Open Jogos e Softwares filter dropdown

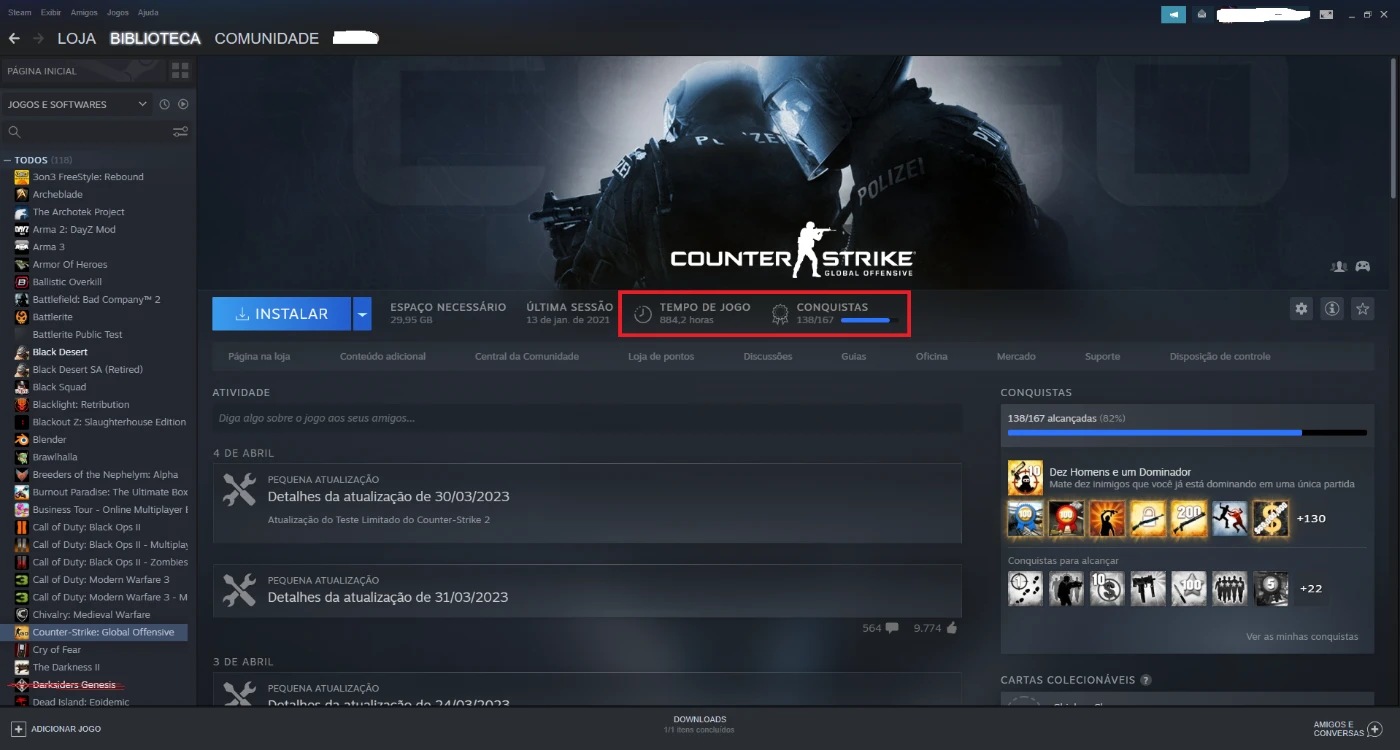click(x=77, y=104)
